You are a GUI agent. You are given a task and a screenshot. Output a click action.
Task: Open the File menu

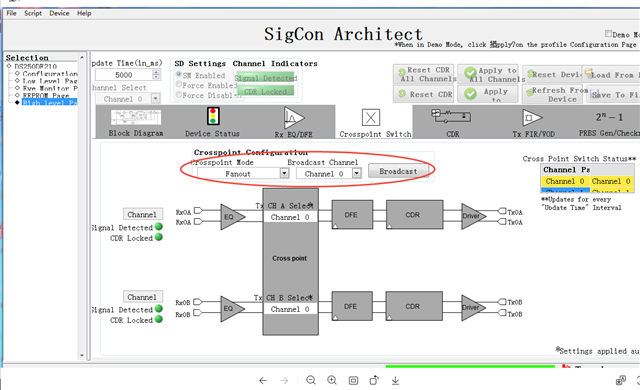point(11,13)
